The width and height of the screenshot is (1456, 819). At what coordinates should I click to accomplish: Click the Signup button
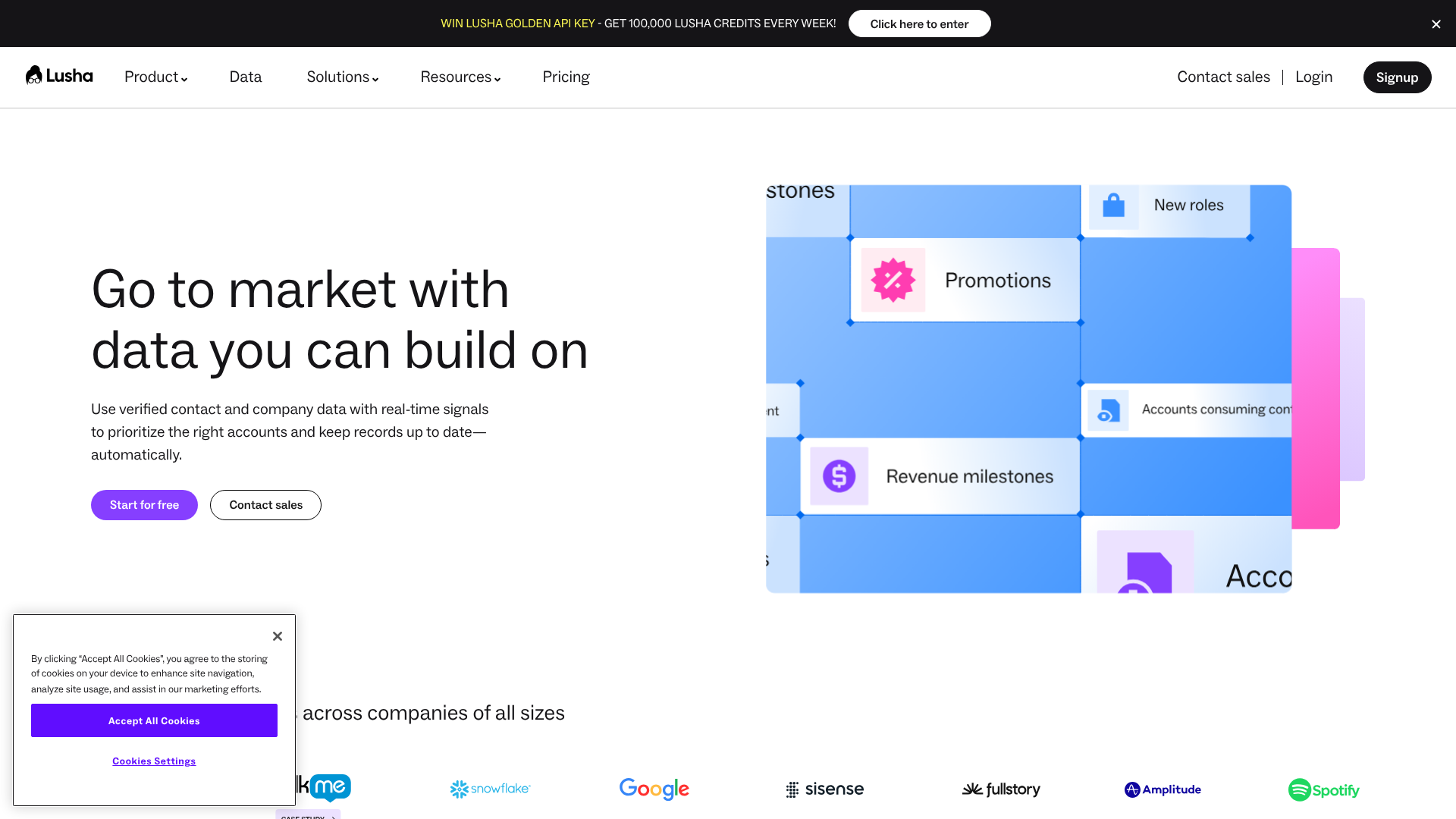[x=1398, y=77]
